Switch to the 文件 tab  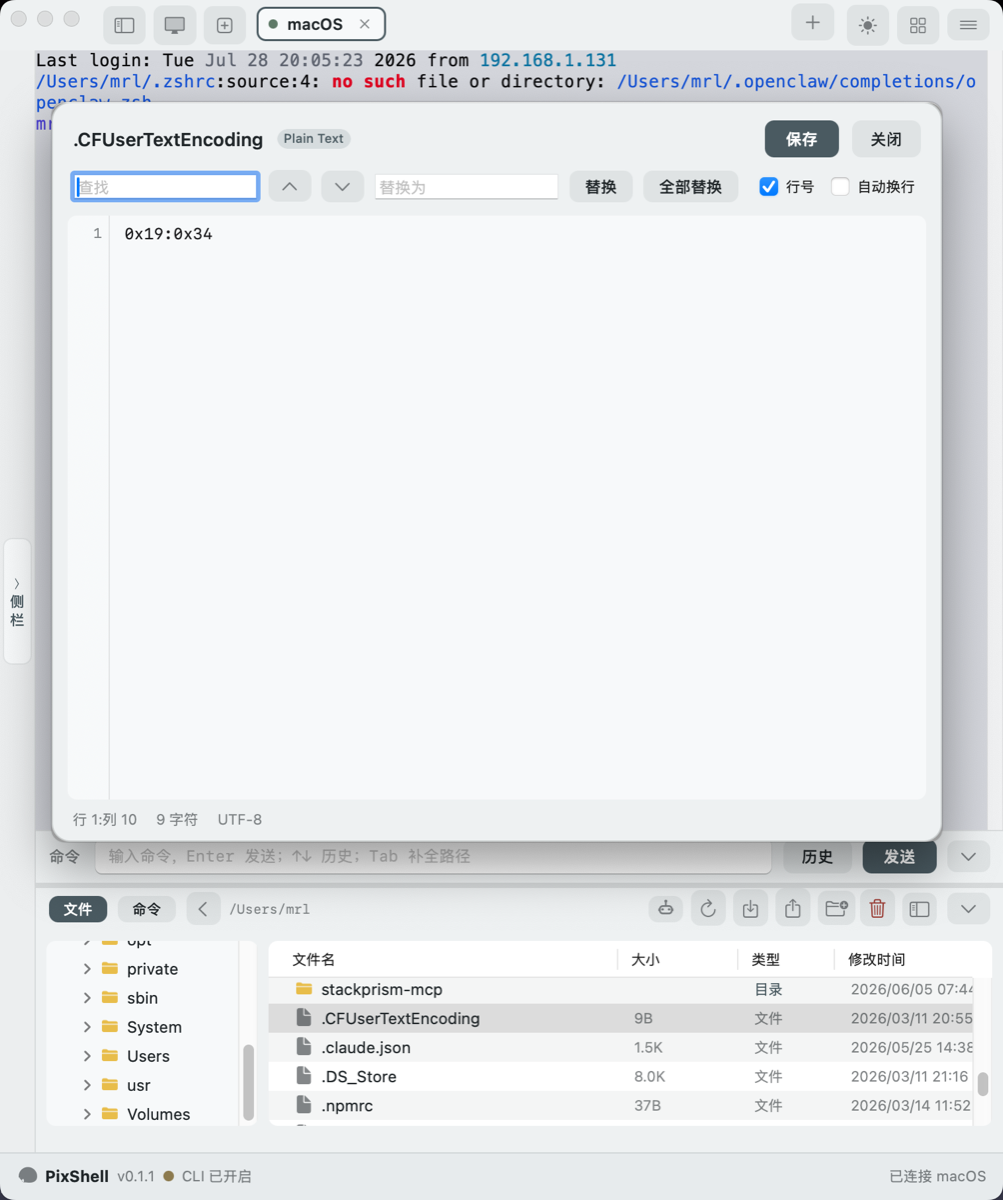tap(78, 909)
